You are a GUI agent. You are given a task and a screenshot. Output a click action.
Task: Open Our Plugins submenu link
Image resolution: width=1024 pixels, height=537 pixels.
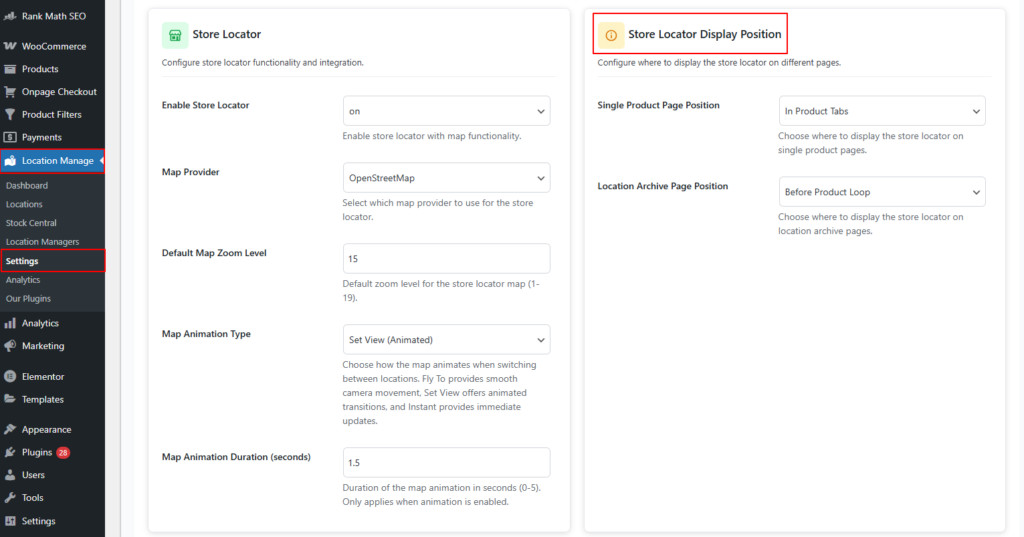coord(28,299)
